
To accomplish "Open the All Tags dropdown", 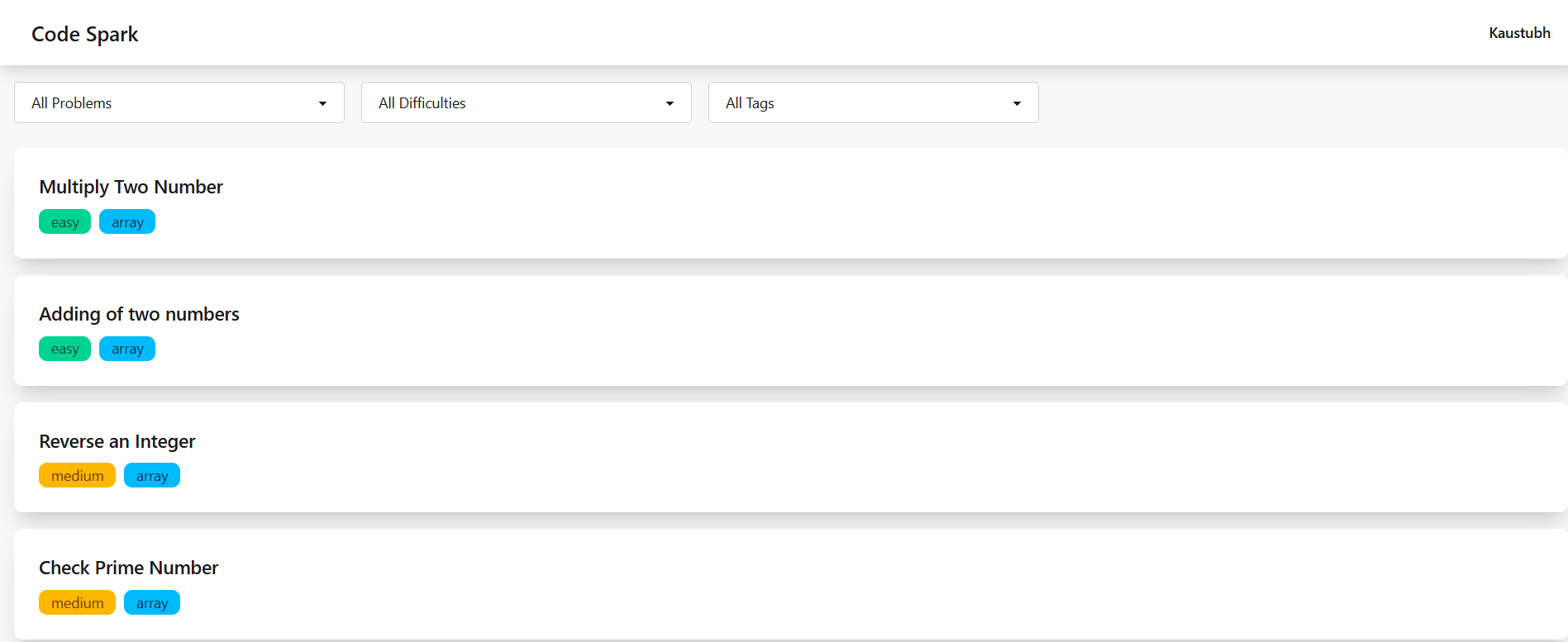I will 873,102.
